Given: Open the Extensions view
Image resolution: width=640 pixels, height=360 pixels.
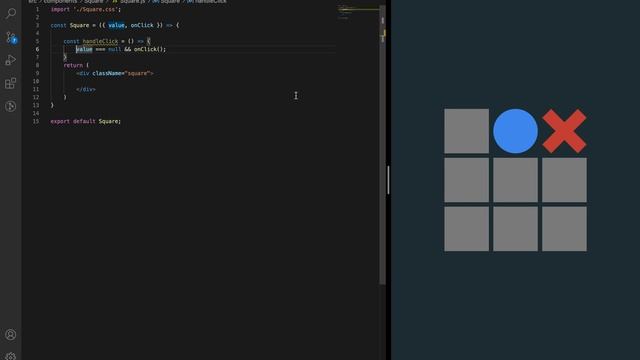Looking at the screenshot, I should click(x=11, y=83).
